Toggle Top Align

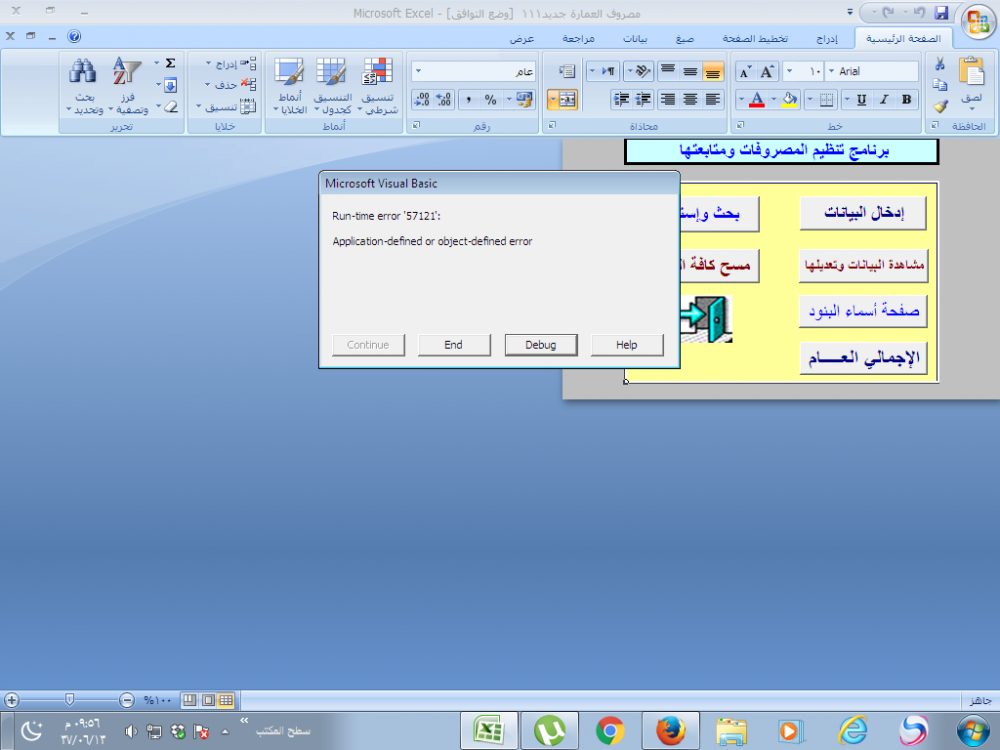coord(668,71)
